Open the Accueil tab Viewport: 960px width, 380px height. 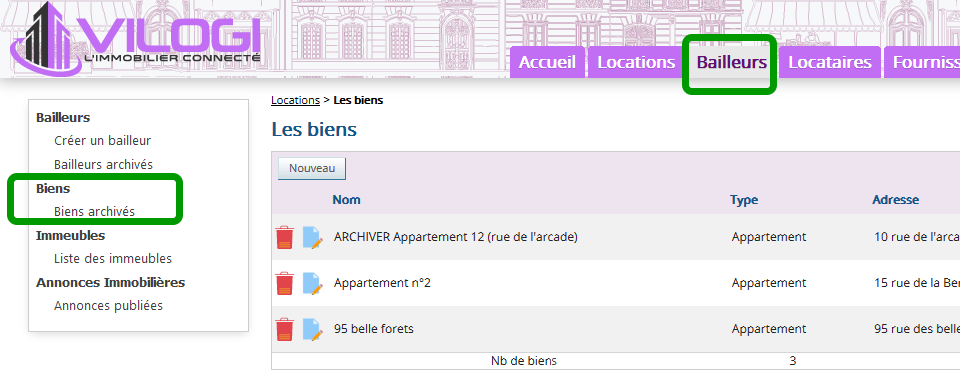pos(547,62)
